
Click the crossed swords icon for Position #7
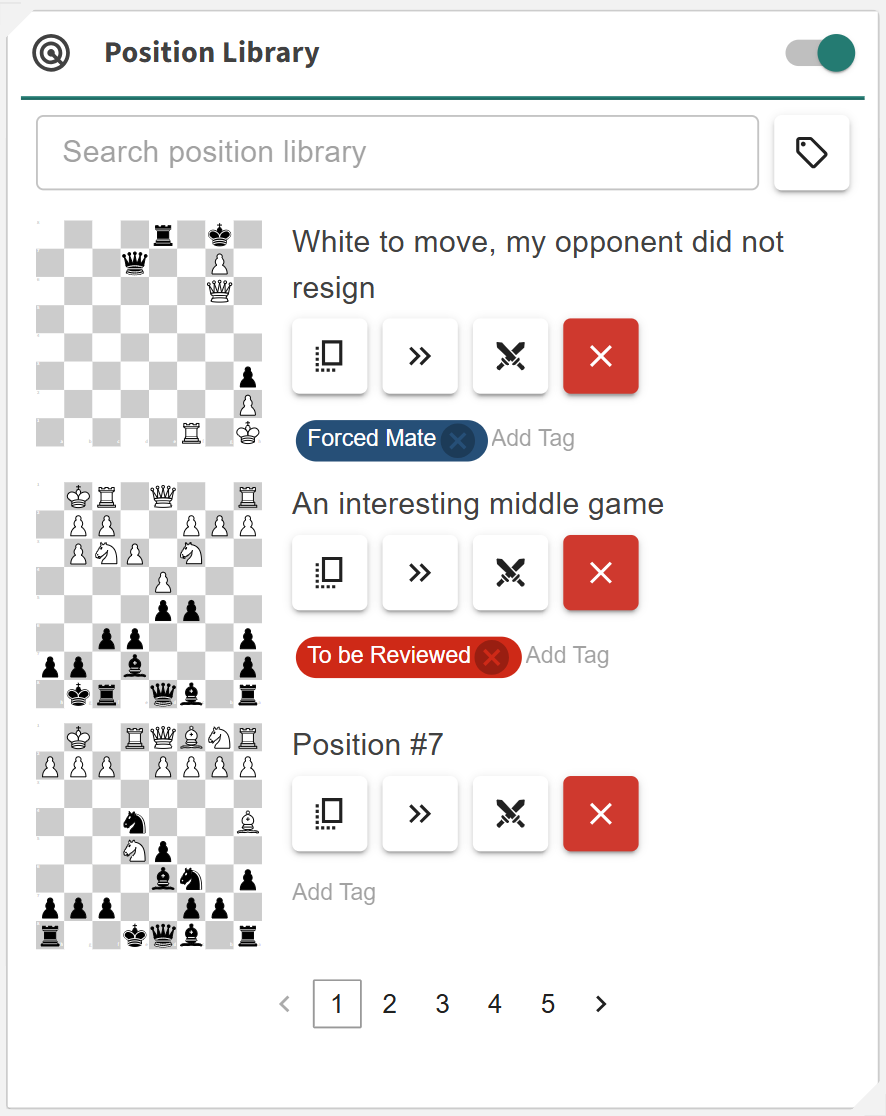[x=510, y=814]
